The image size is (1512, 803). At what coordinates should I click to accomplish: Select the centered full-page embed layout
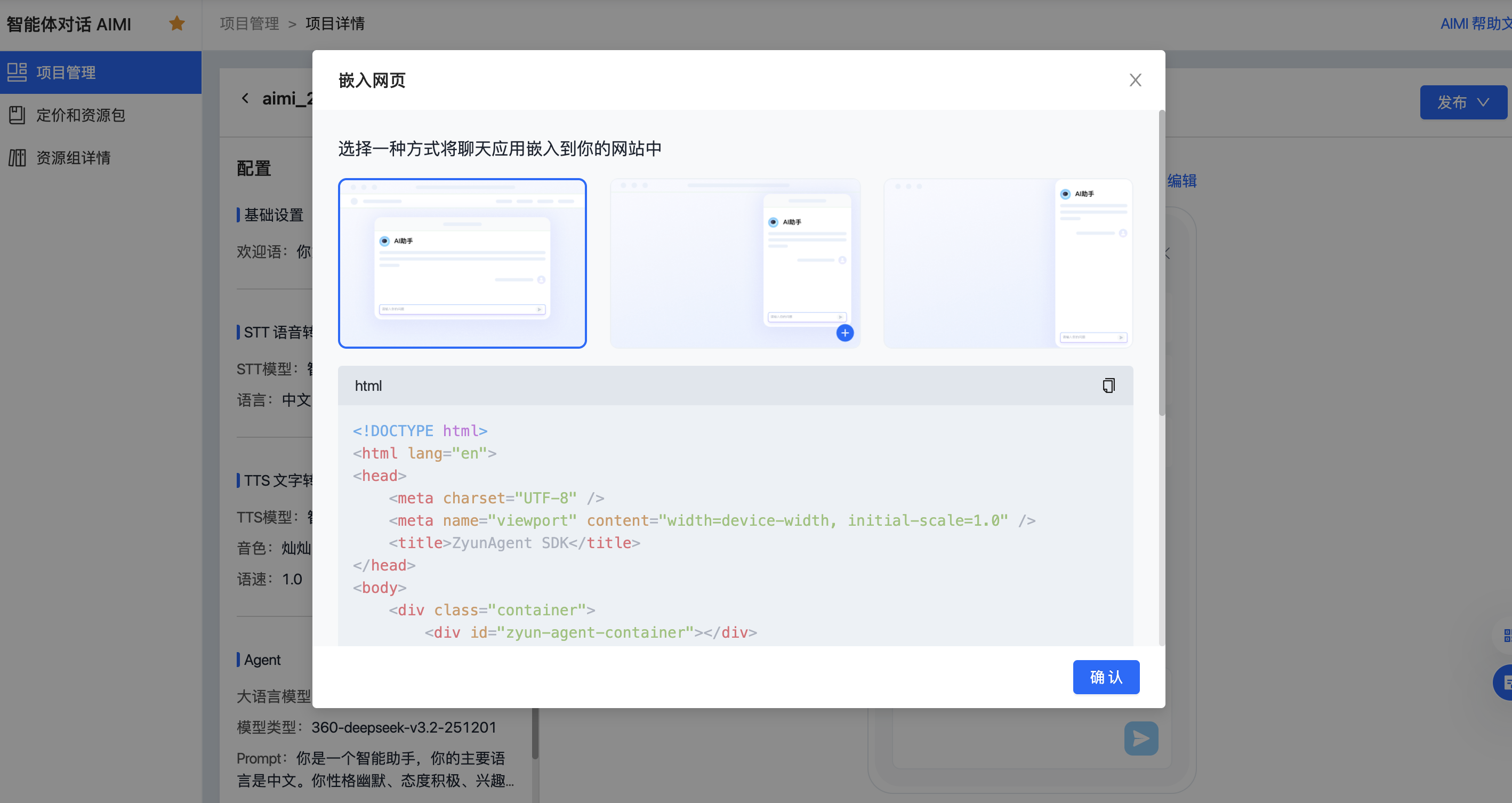462,263
